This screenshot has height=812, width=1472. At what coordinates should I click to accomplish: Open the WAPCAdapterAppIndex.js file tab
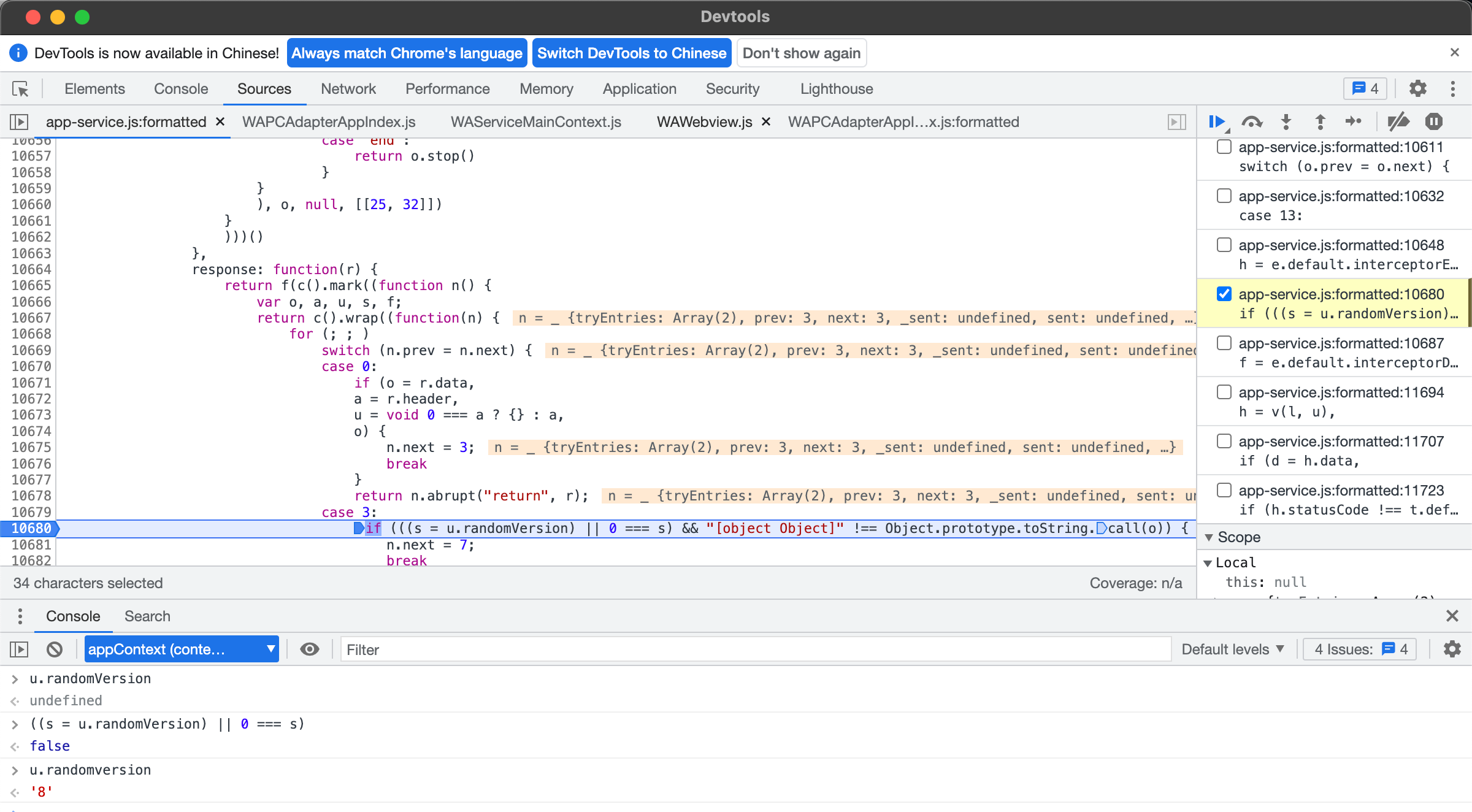[x=329, y=122]
